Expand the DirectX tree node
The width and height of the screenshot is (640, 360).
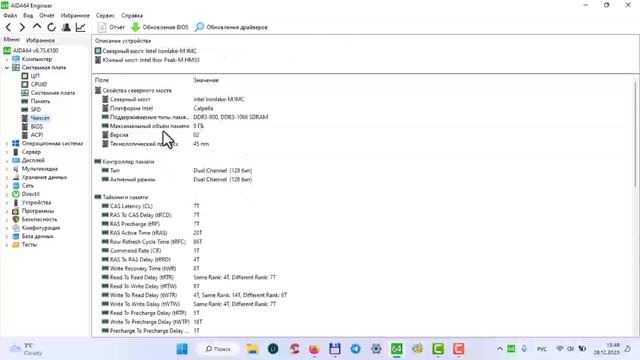coord(7,194)
